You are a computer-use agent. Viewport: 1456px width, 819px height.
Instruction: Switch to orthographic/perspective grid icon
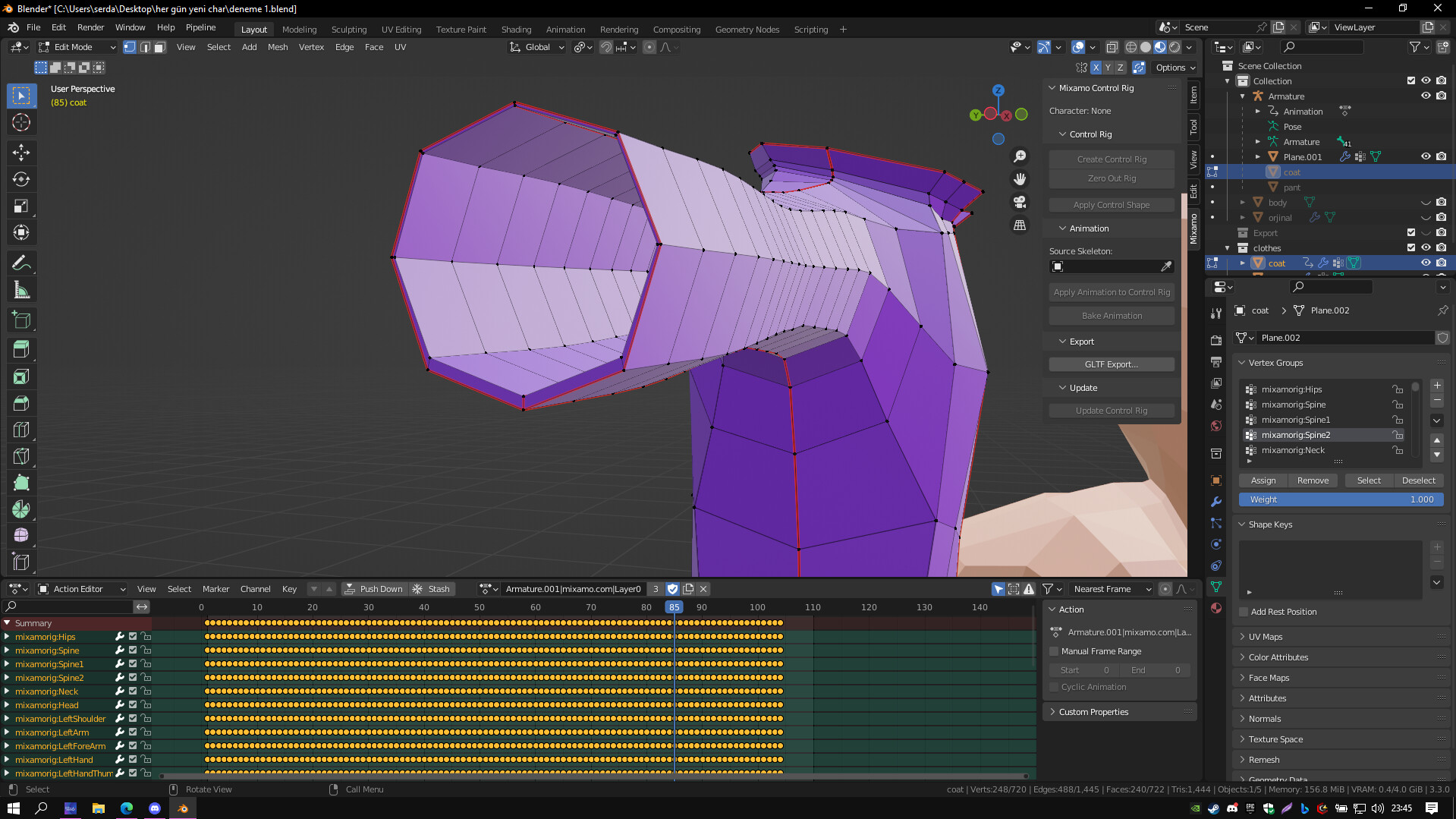(1020, 225)
